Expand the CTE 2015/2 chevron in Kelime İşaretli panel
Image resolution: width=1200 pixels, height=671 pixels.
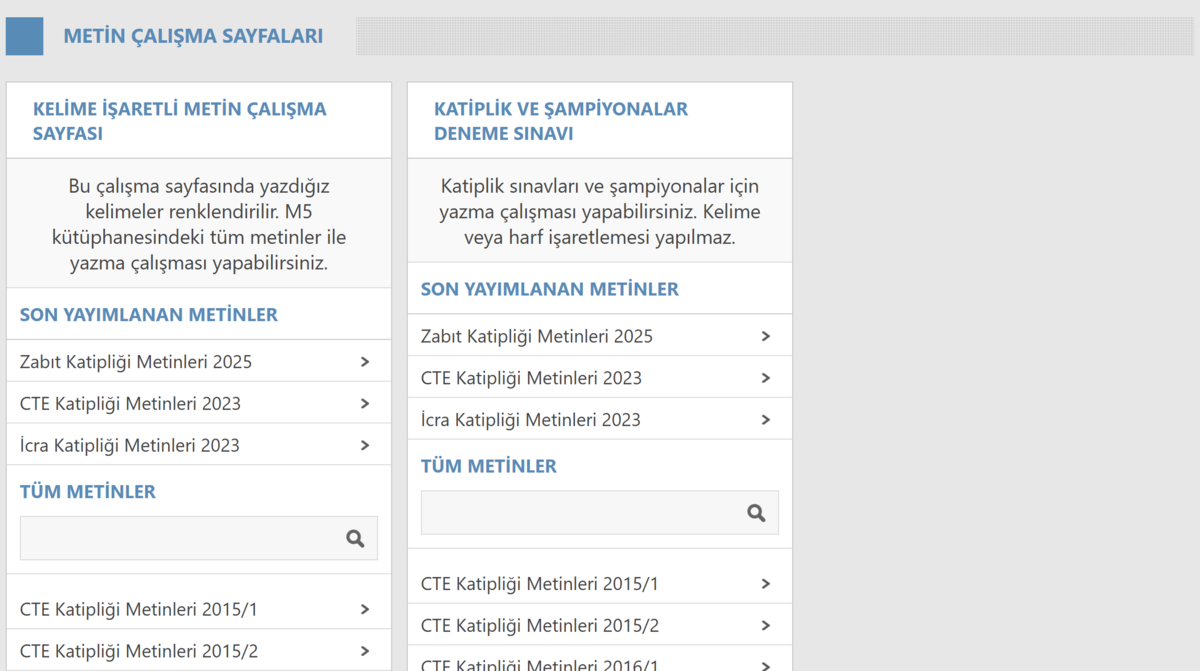[x=365, y=651]
